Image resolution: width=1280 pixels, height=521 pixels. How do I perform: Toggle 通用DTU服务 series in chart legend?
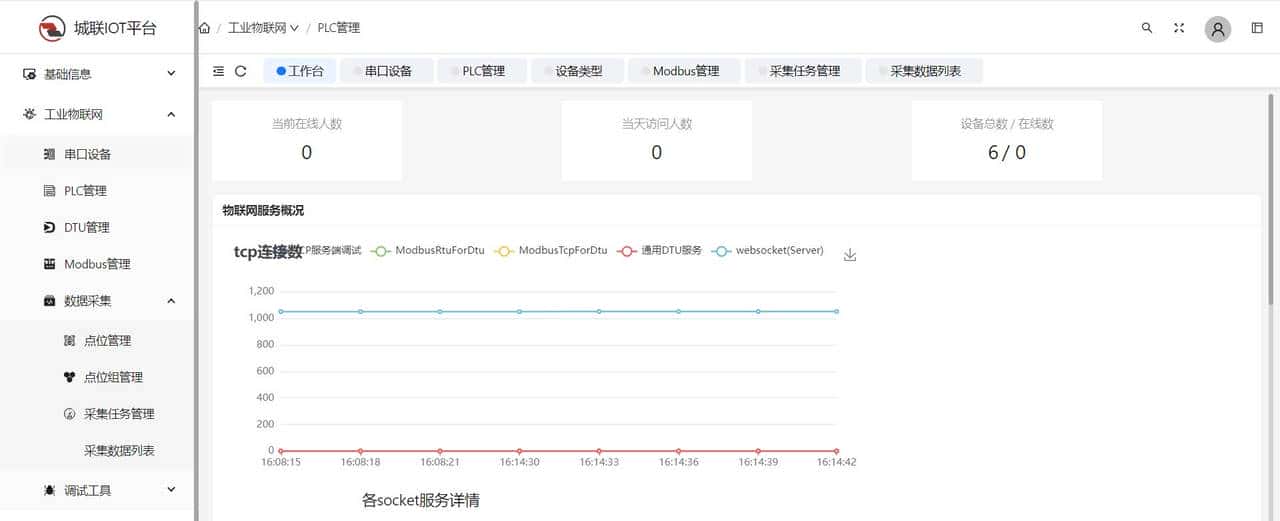coord(659,251)
